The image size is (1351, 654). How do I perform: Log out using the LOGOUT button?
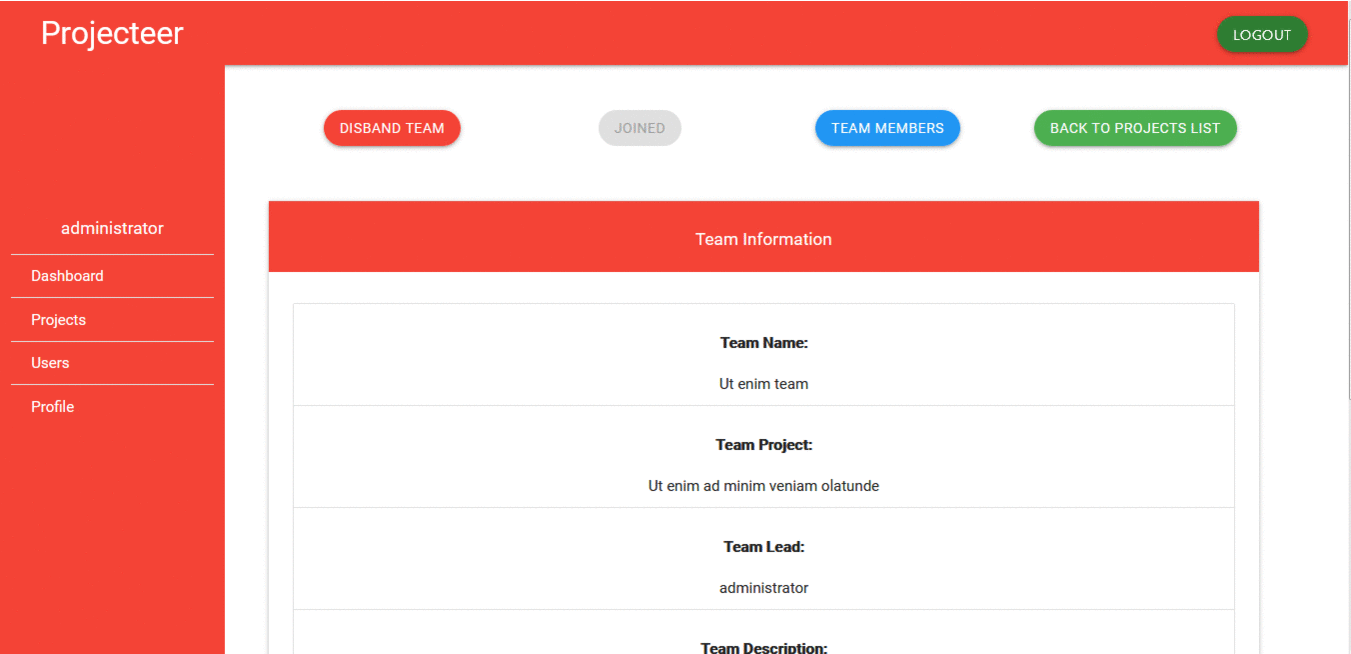[x=1262, y=34]
